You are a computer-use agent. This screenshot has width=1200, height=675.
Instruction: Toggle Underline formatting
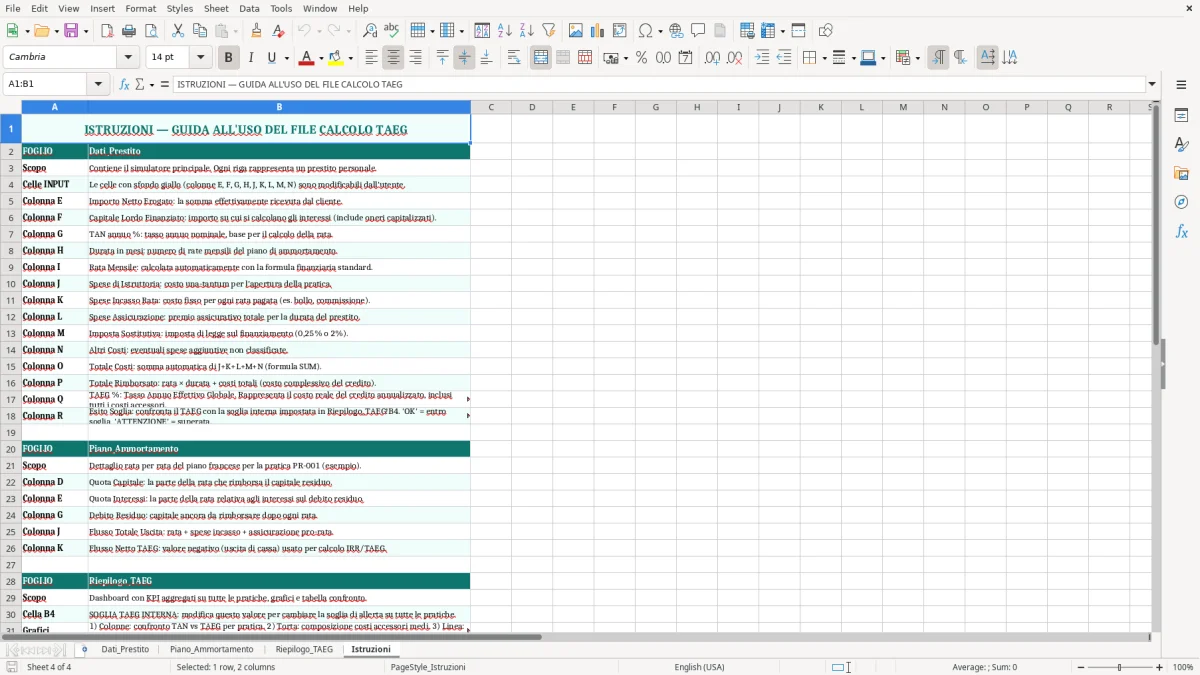(x=272, y=58)
